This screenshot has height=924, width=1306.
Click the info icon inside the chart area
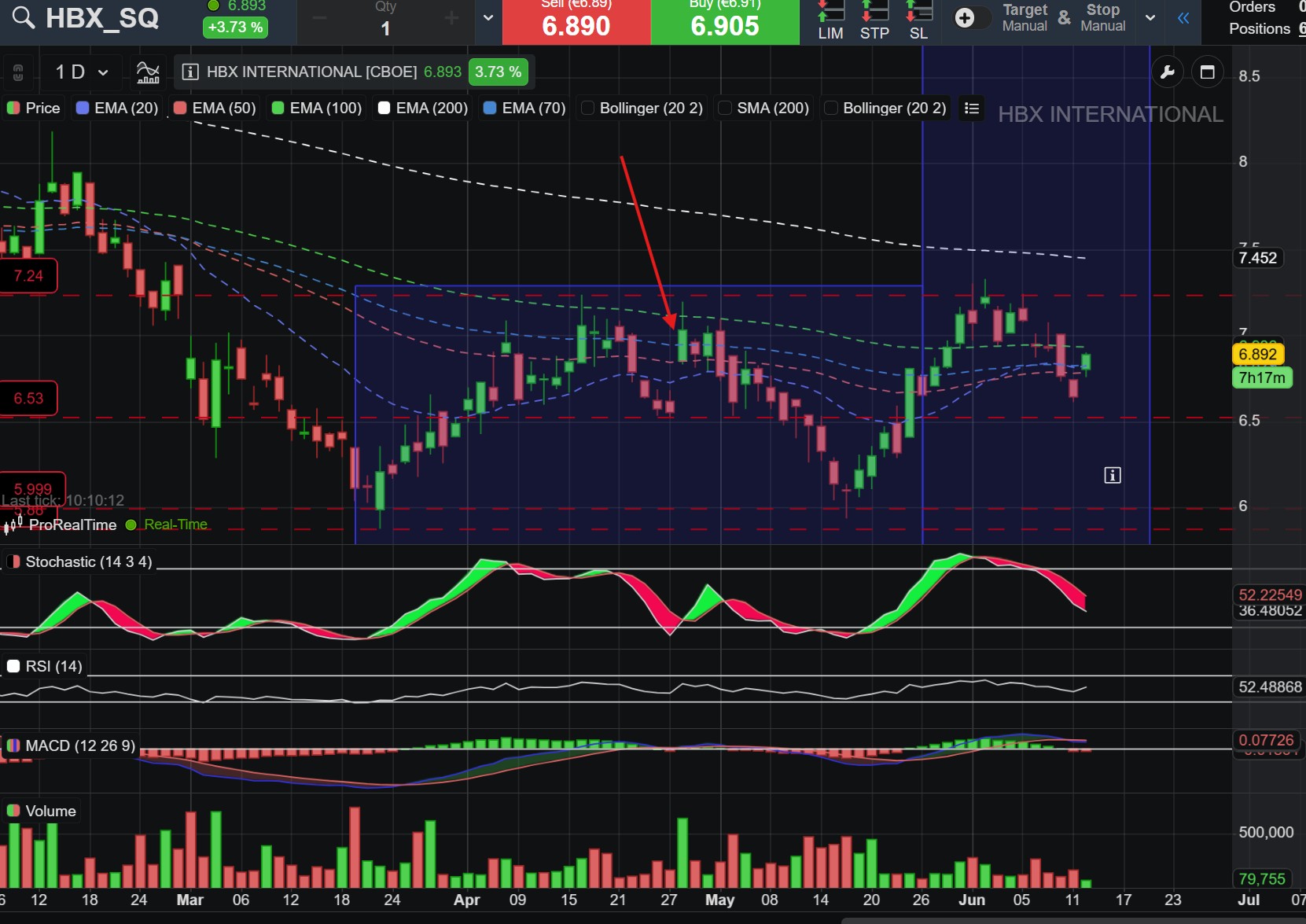click(x=1112, y=475)
